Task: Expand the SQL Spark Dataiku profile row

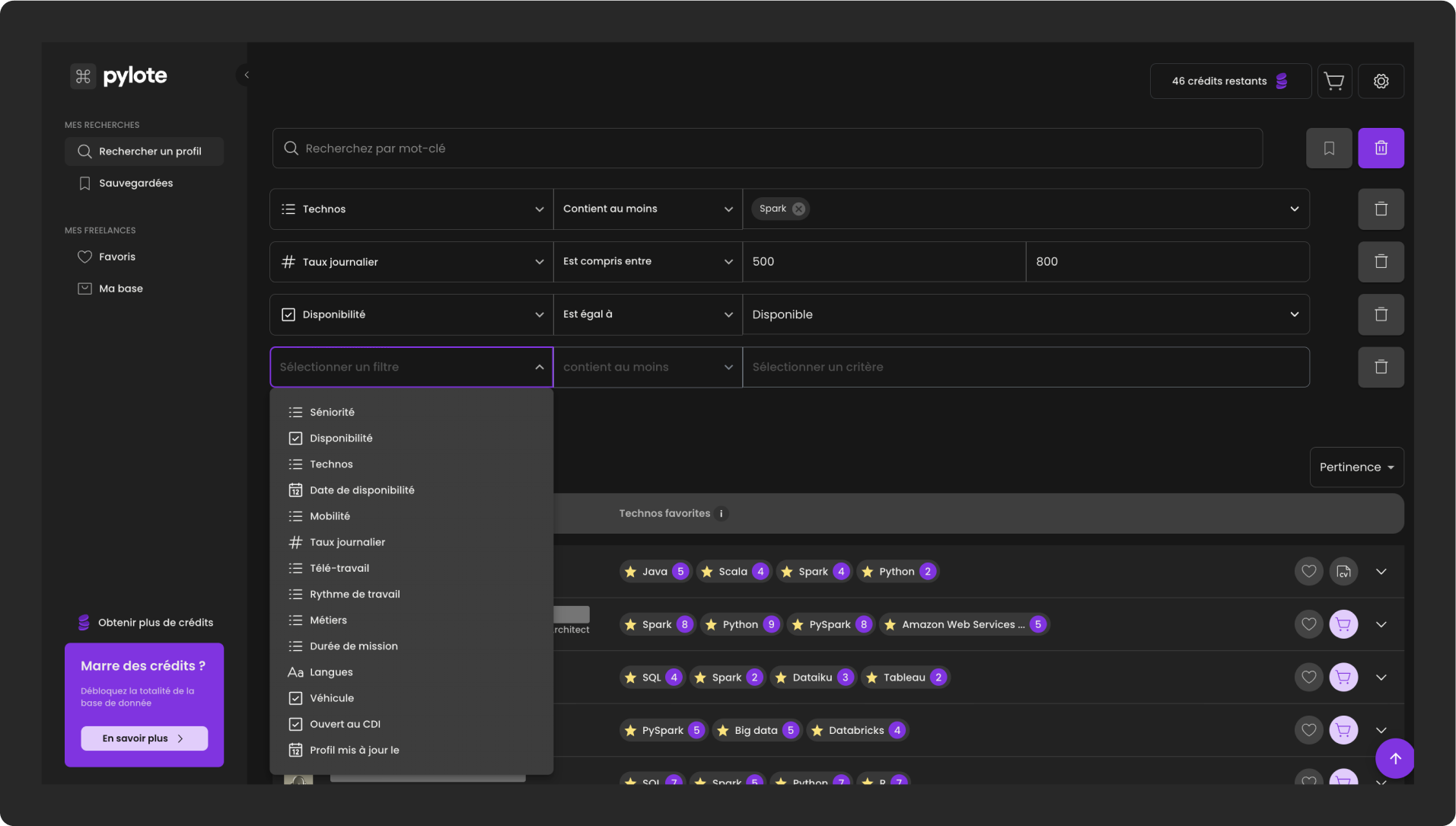Action: [1381, 678]
